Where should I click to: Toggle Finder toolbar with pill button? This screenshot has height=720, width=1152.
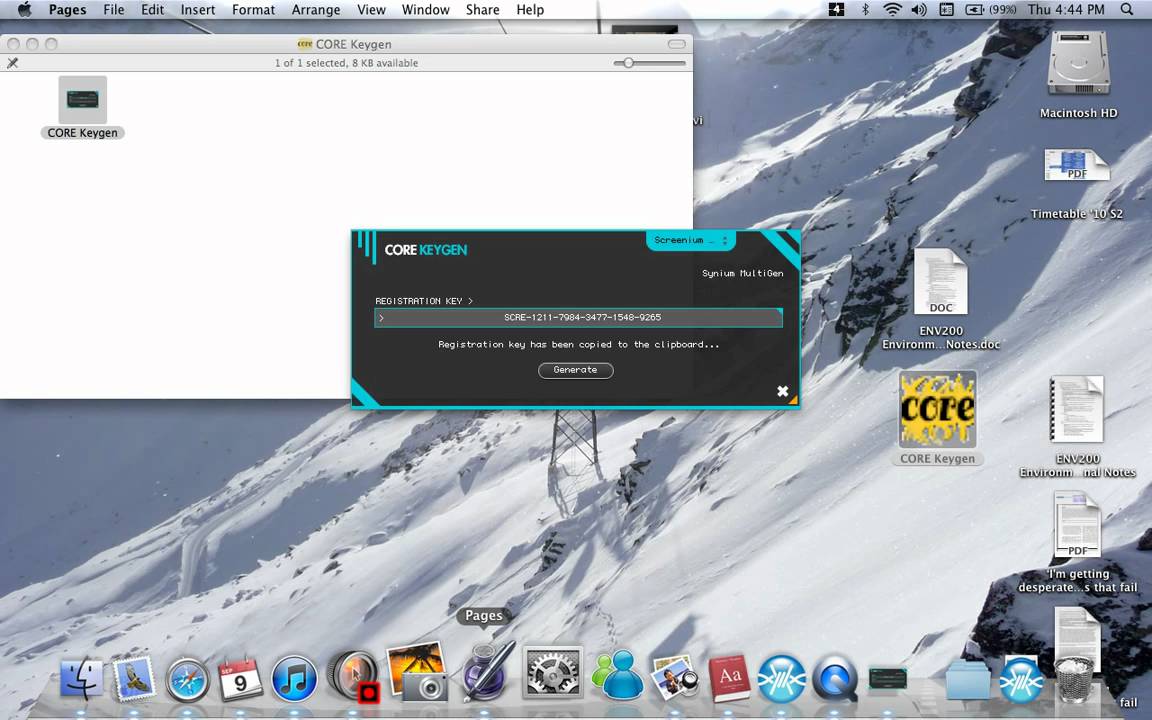677,44
